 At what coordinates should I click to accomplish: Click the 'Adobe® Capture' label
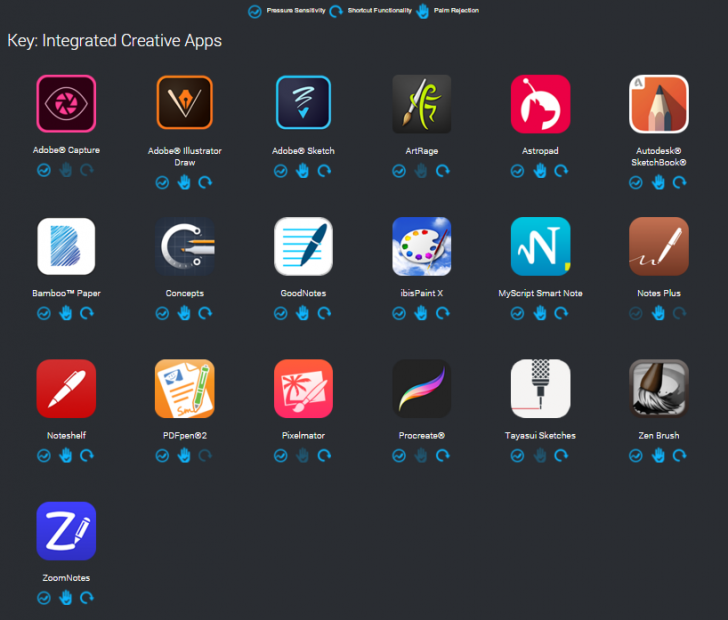pyautogui.click(x=66, y=150)
